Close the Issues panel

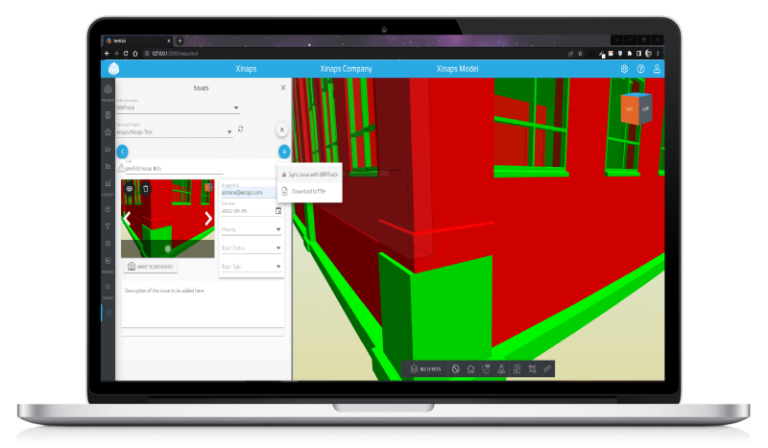click(x=283, y=88)
